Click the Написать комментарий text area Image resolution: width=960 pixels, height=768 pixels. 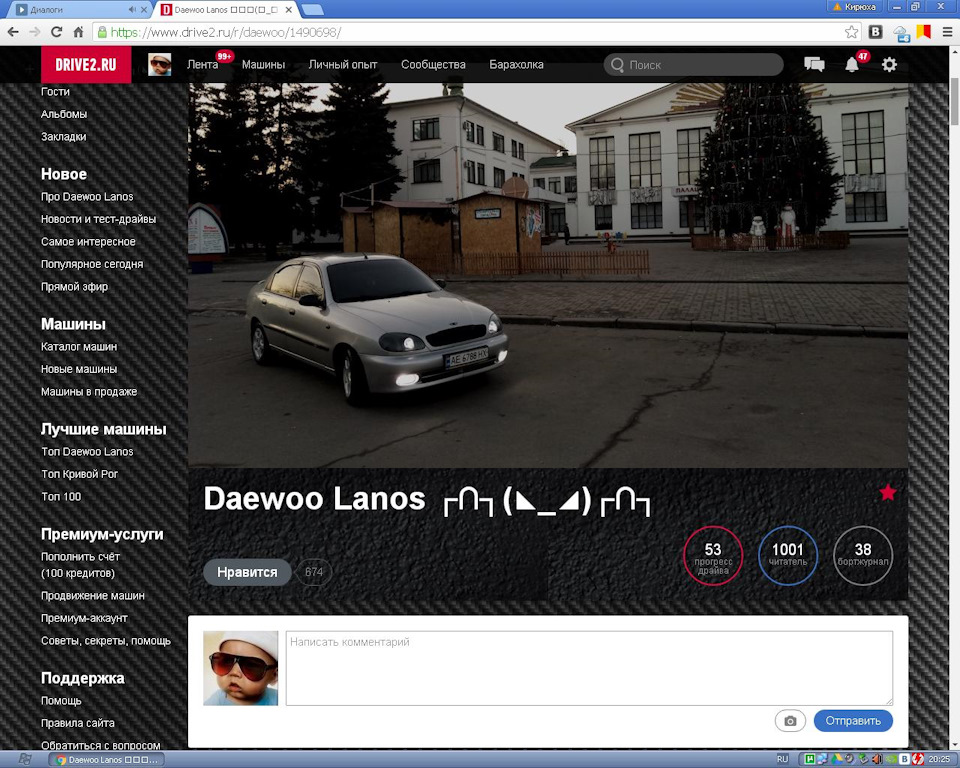(589, 668)
